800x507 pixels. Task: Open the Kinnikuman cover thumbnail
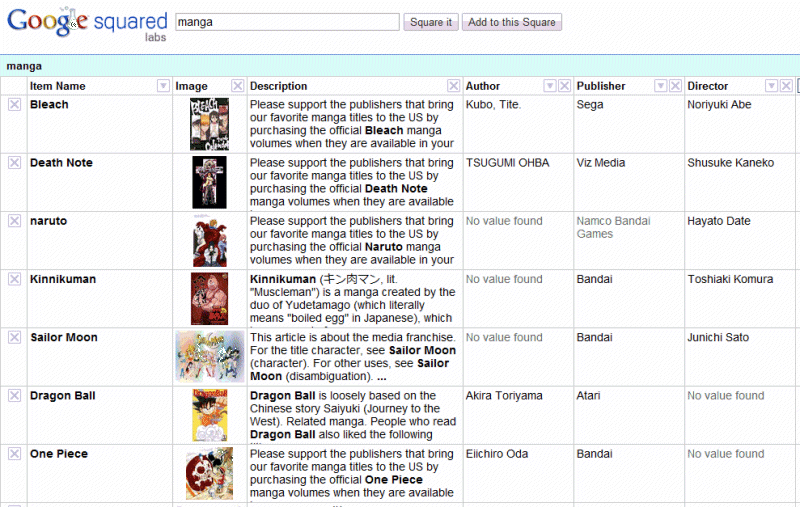(x=209, y=298)
